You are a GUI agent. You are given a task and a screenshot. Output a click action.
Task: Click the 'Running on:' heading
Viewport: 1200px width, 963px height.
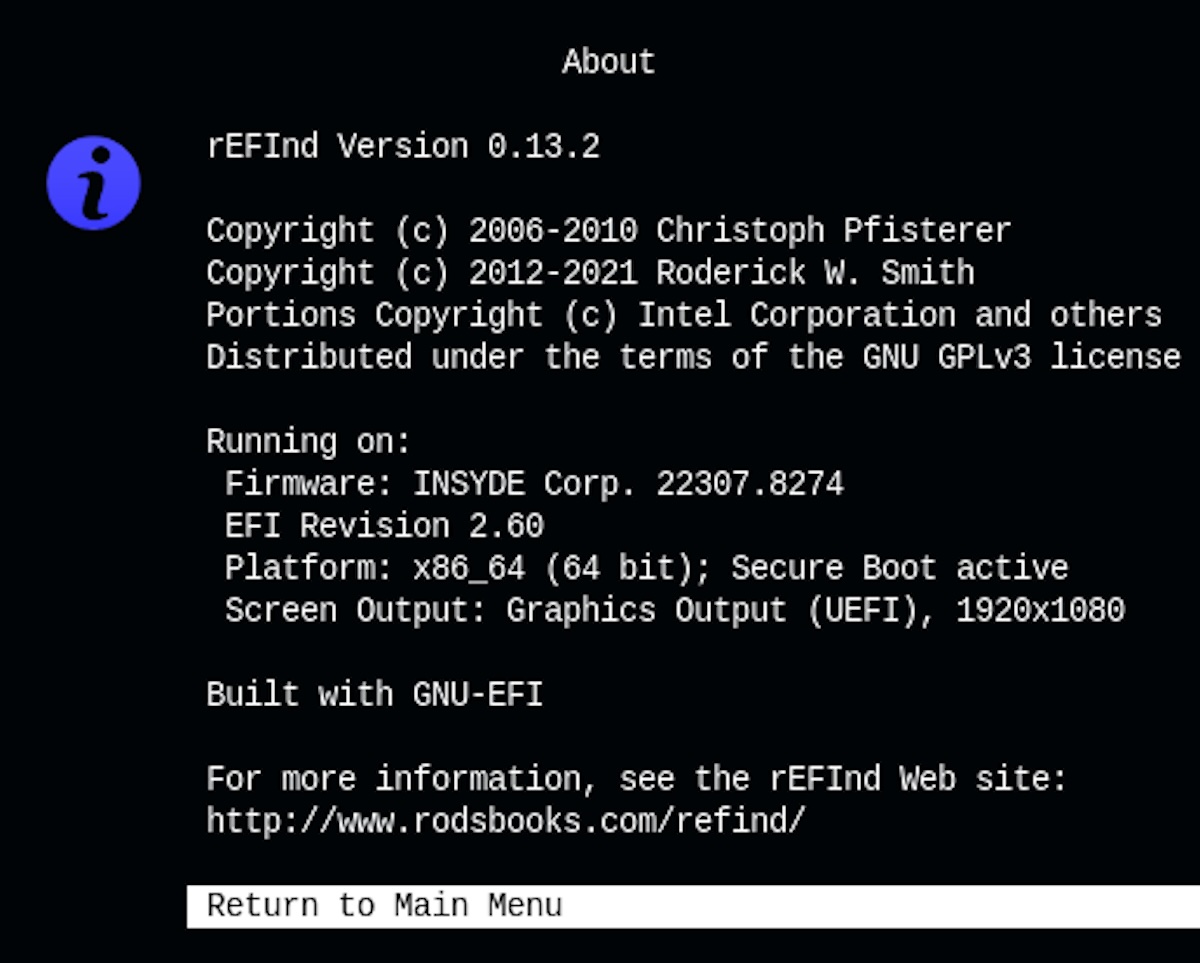coord(308,441)
